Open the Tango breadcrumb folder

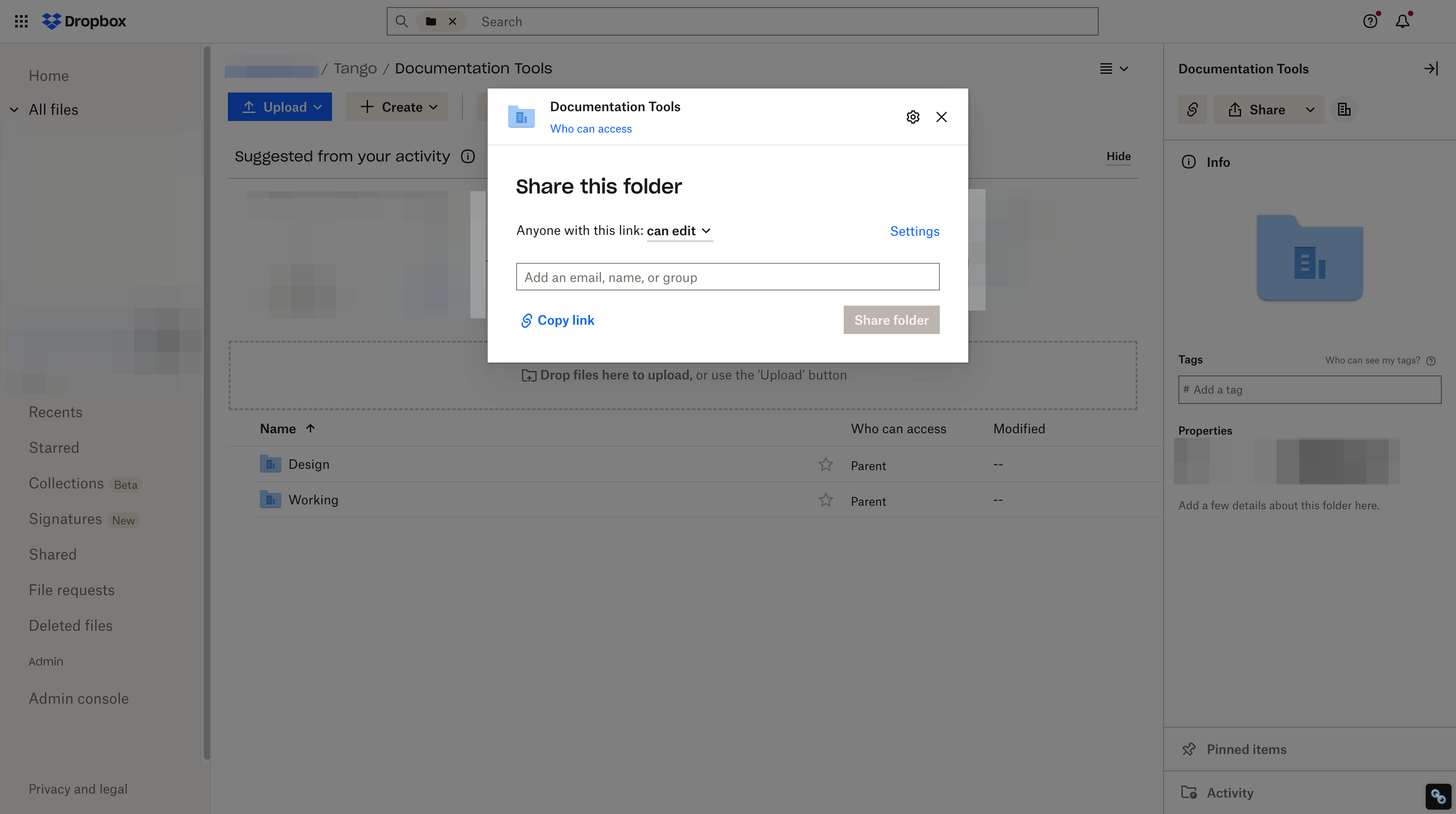pyautogui.click(x=355, y=69)
